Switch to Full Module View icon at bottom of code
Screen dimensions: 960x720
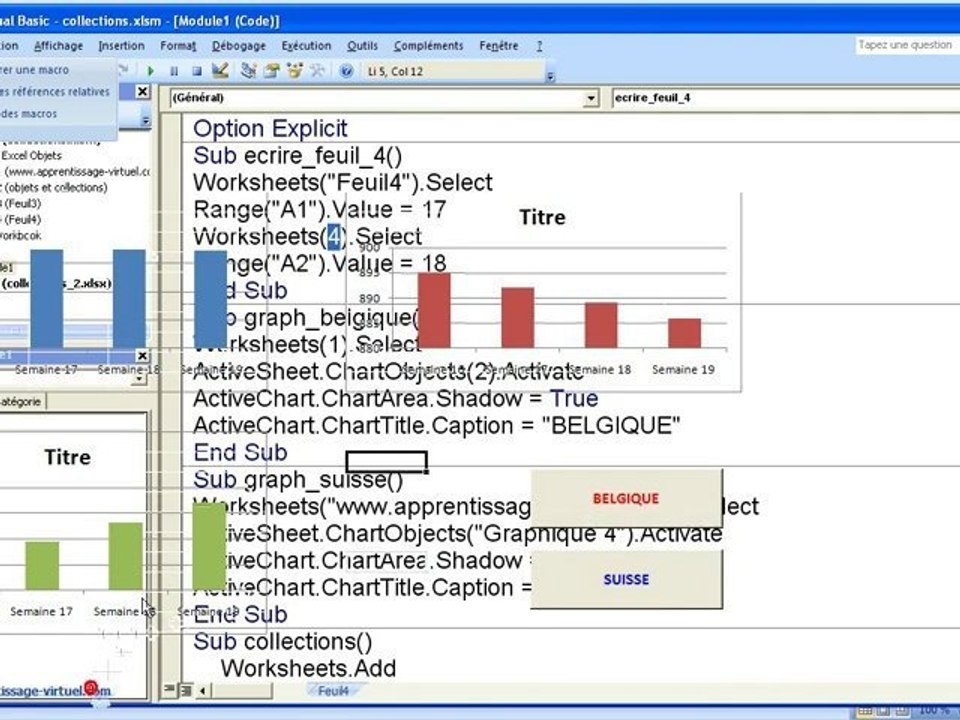tap(186, 690)
